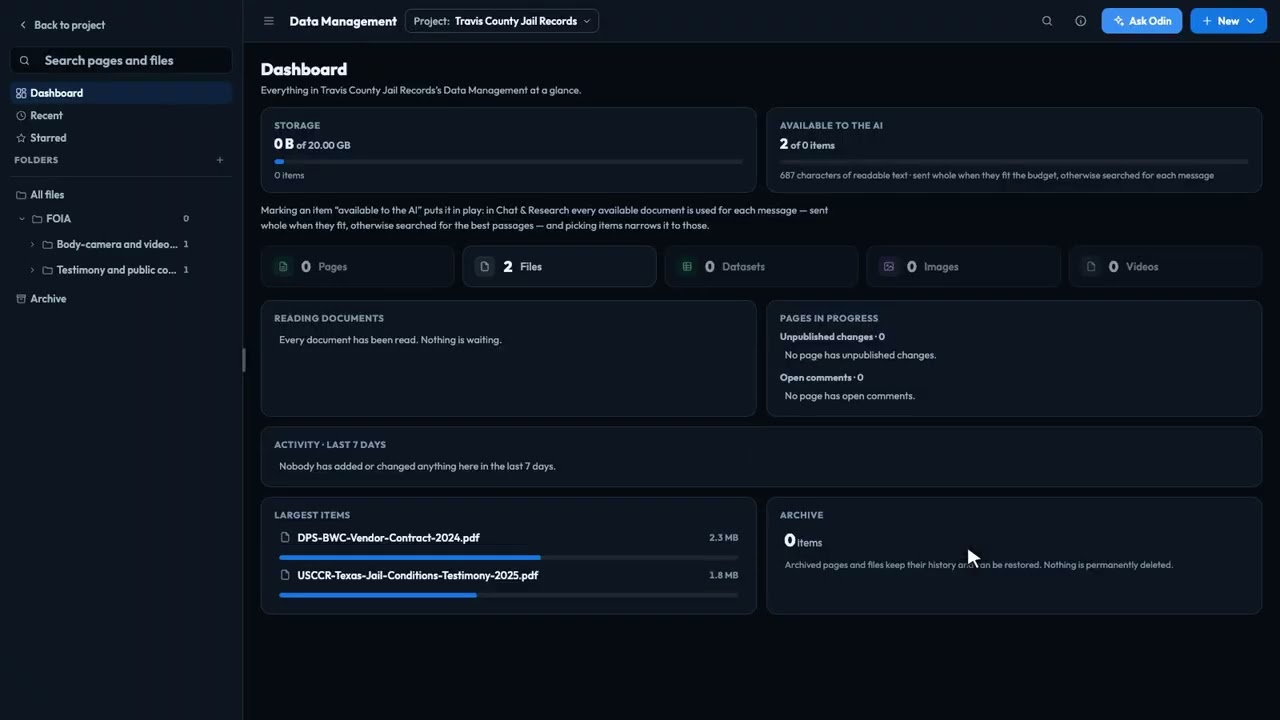The image size is (1280, 720).
Task: Click the 0 Datasets summary card
Action: [761, 267]
